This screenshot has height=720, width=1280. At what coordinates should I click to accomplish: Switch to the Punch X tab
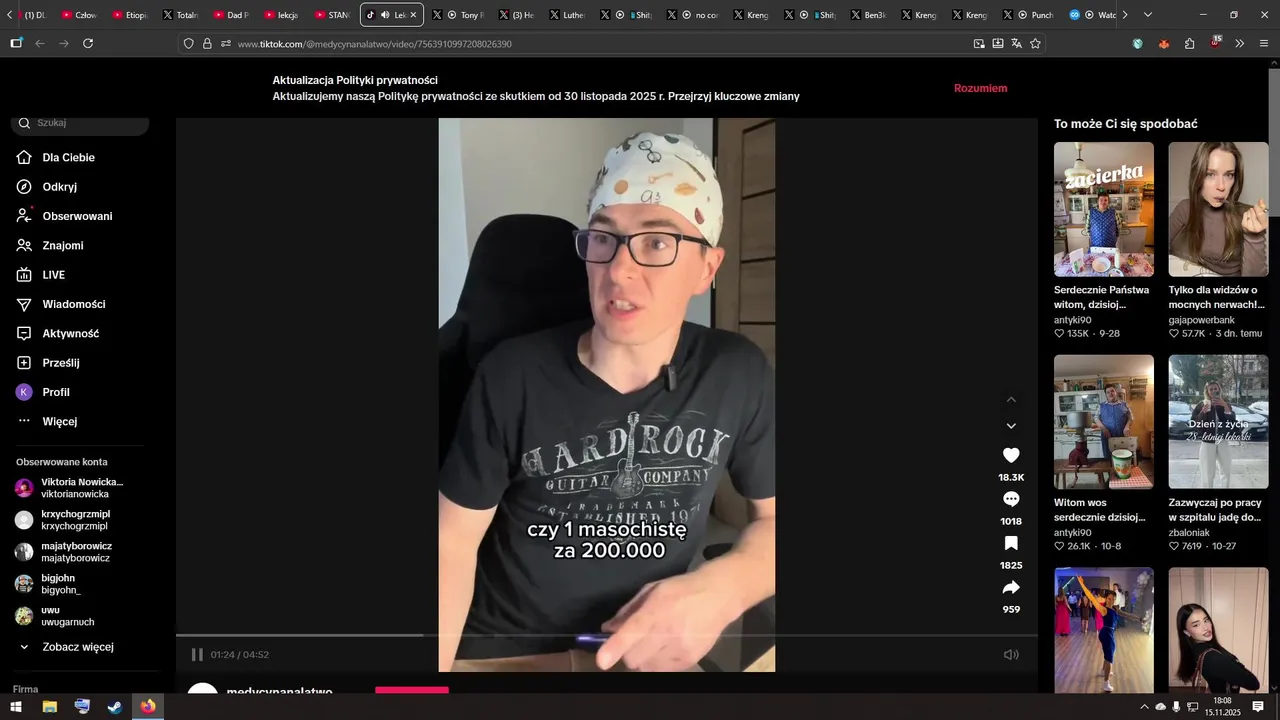point(1027,15)
